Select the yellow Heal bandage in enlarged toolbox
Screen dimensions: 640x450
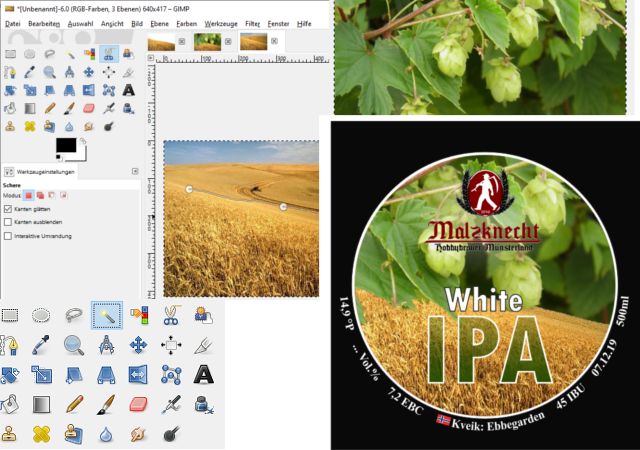pos(41,434)
